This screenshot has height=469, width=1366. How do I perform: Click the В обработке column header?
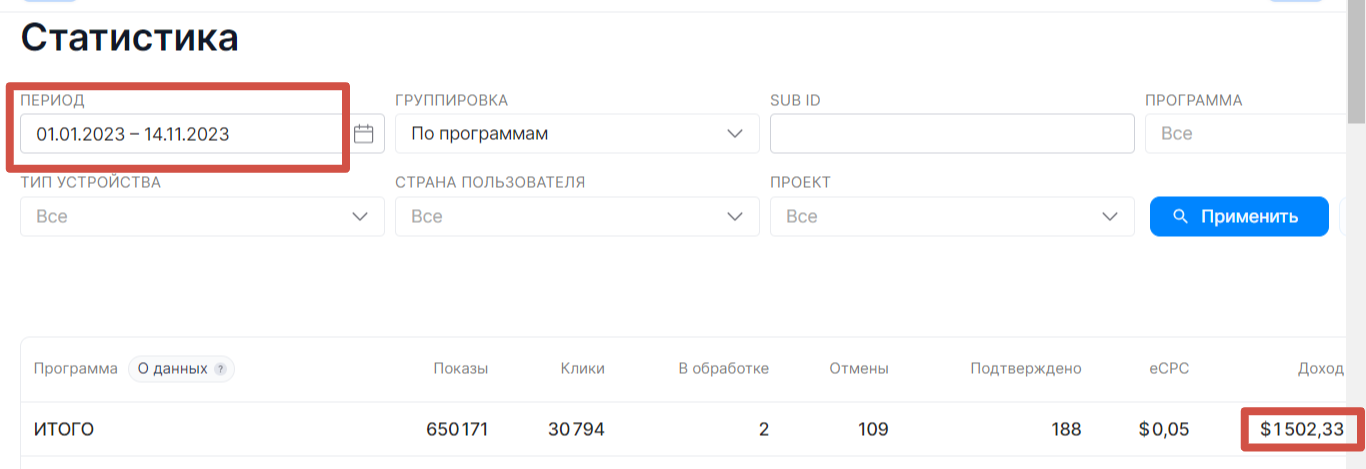point(723,369)
